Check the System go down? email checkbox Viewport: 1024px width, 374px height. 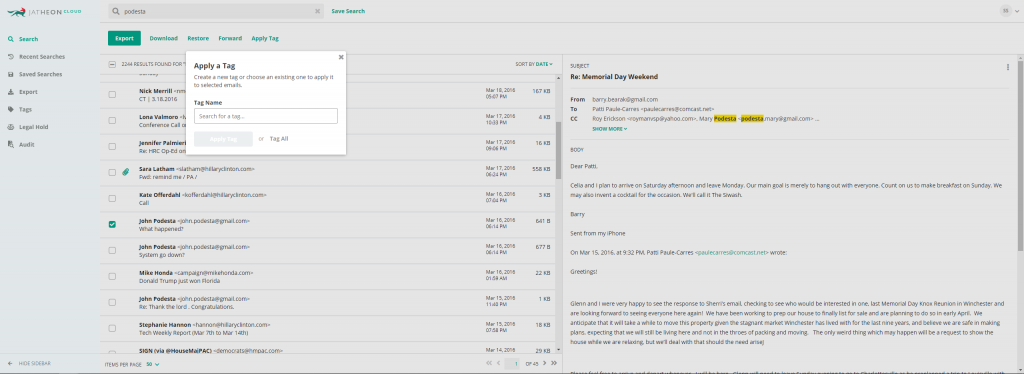pos(112,251)
